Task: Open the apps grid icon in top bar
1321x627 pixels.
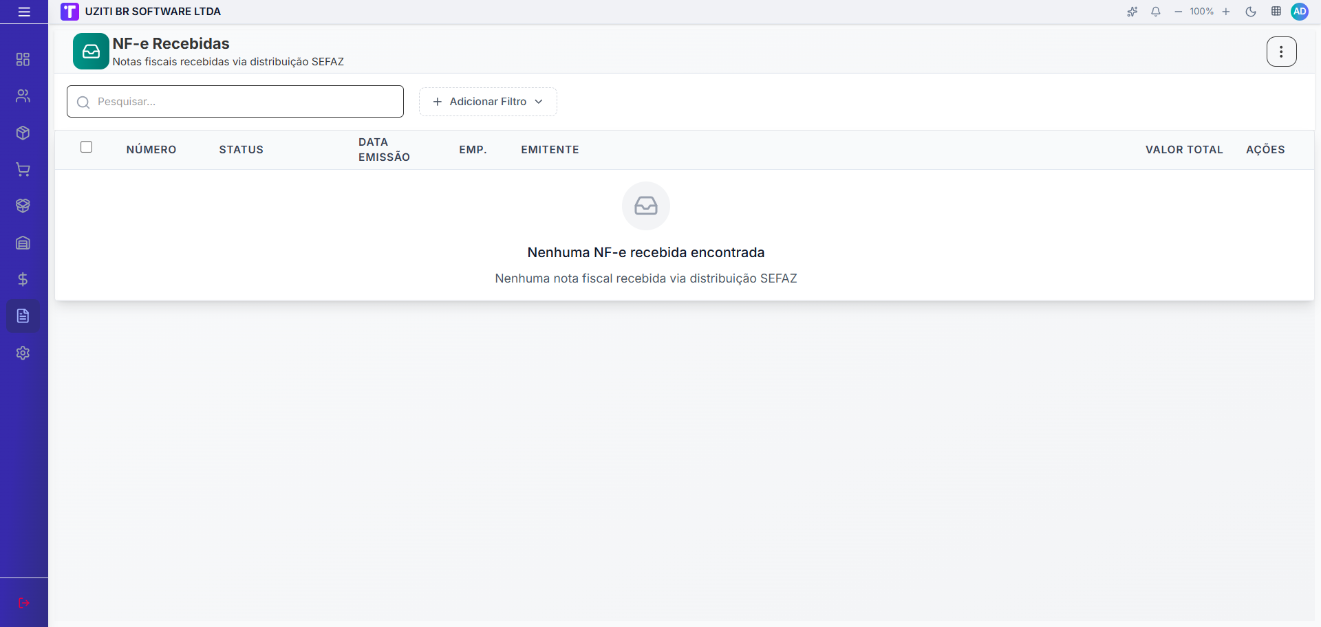Action: (1276, 11)
